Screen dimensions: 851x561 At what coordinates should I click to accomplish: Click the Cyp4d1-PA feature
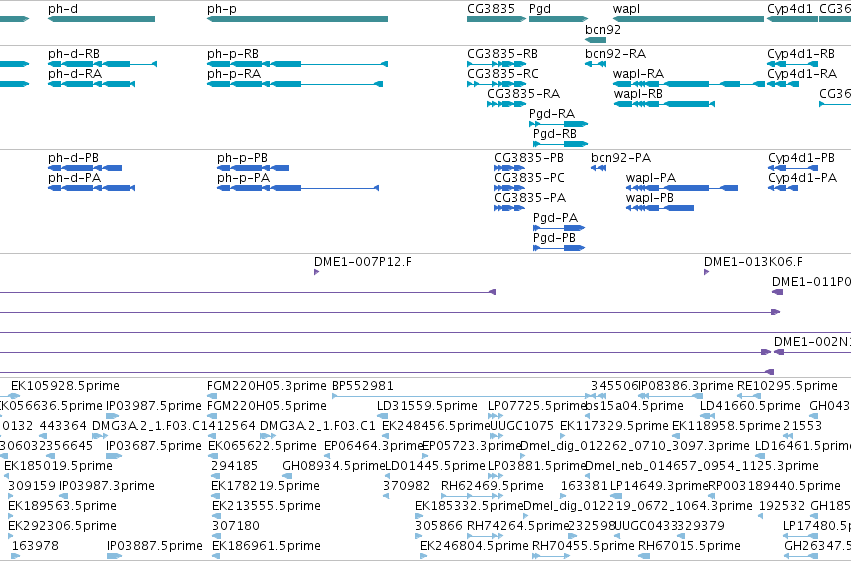[x=802, y=178]
